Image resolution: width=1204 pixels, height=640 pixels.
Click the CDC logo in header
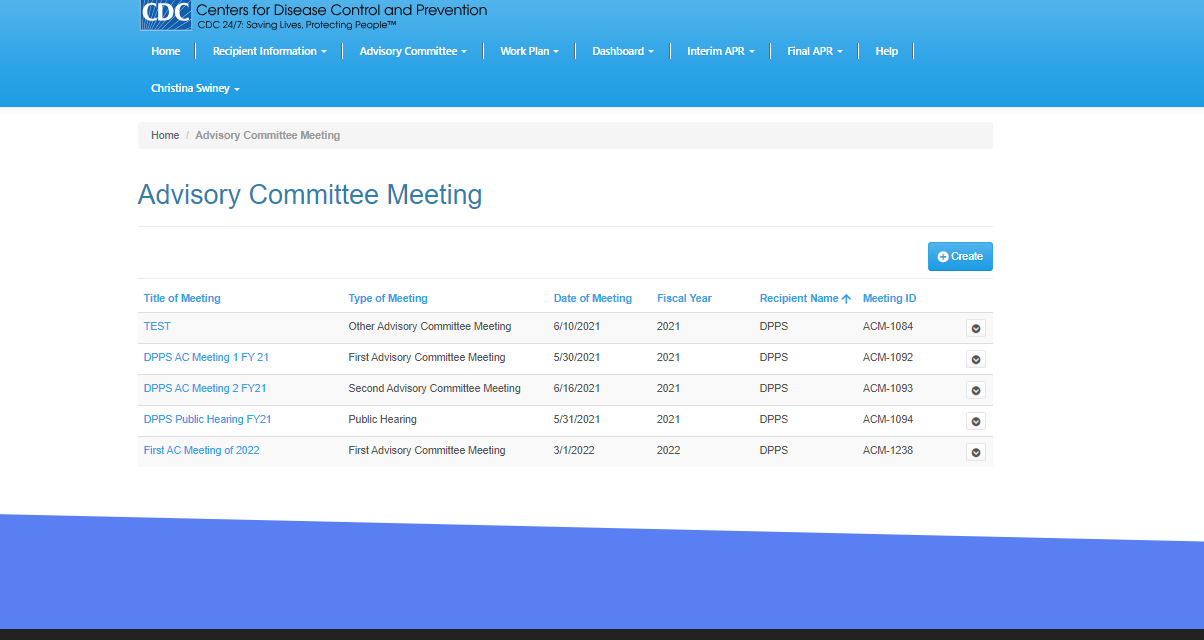(x=166, y=14)
